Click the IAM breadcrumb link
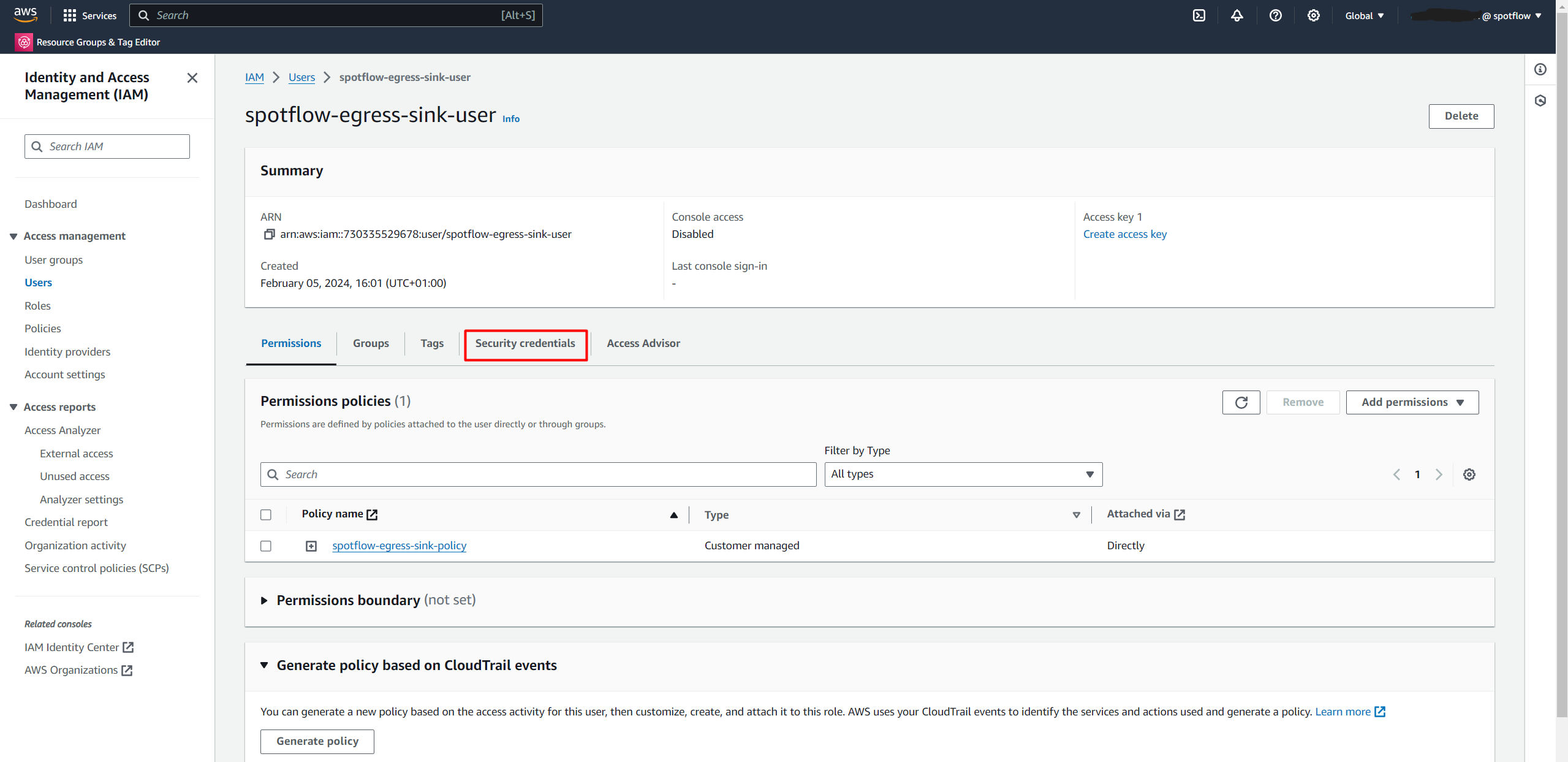Image resolution: width=1568 pixels, height=762 pixels. click(x=254, y=77)
